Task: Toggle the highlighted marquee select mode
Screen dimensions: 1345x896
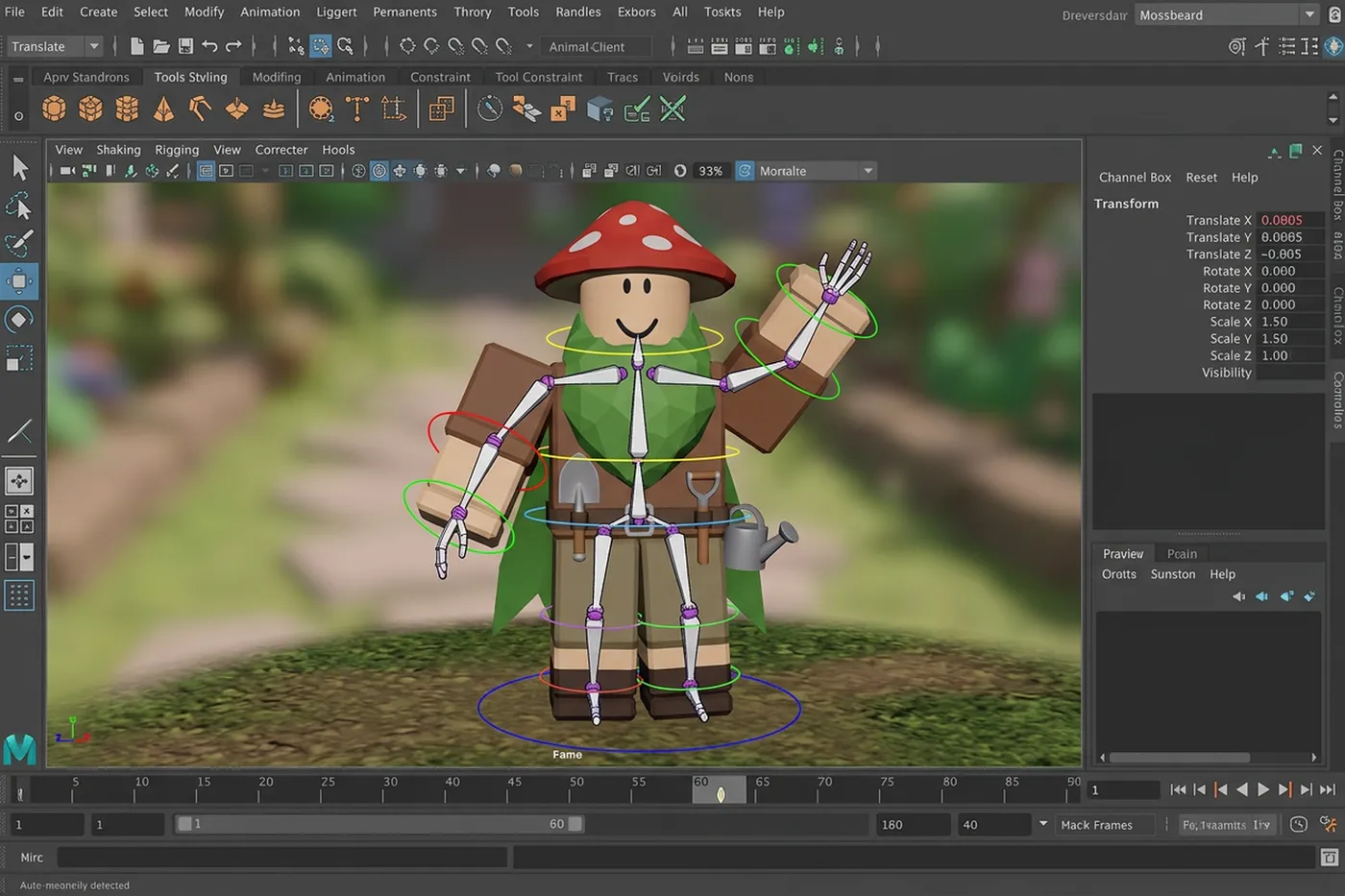Action: pyautogui.click(x=320, y=46)
